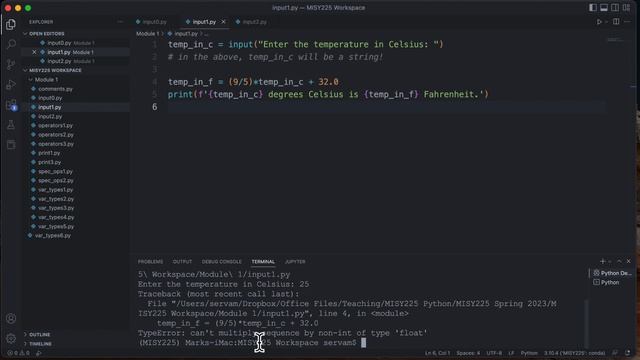Open editor More Actions ellipsis menu
The image size is (640, 360).
(627, 22)
